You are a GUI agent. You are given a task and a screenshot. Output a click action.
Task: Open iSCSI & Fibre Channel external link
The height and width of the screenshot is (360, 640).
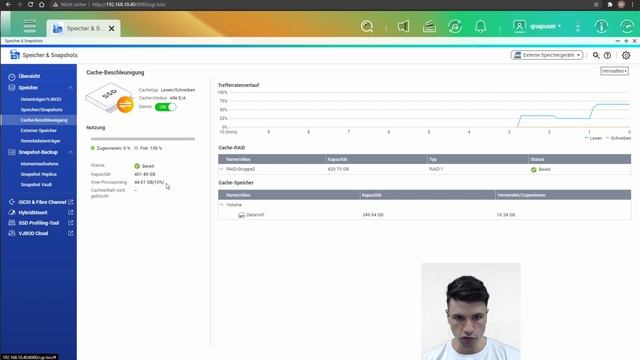click(71, 202)
